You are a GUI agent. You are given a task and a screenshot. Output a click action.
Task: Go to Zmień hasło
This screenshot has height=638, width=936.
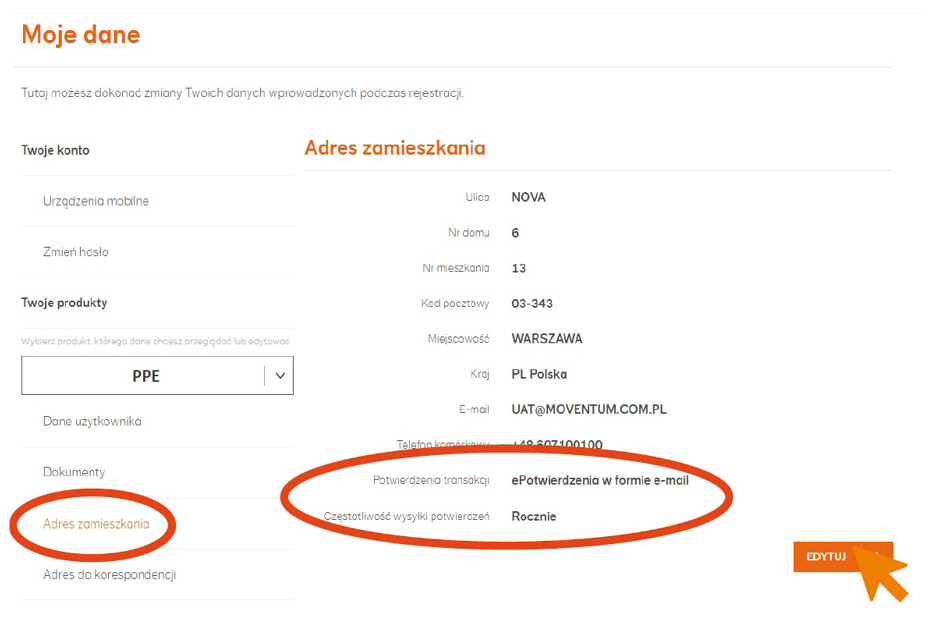[76, 252]
